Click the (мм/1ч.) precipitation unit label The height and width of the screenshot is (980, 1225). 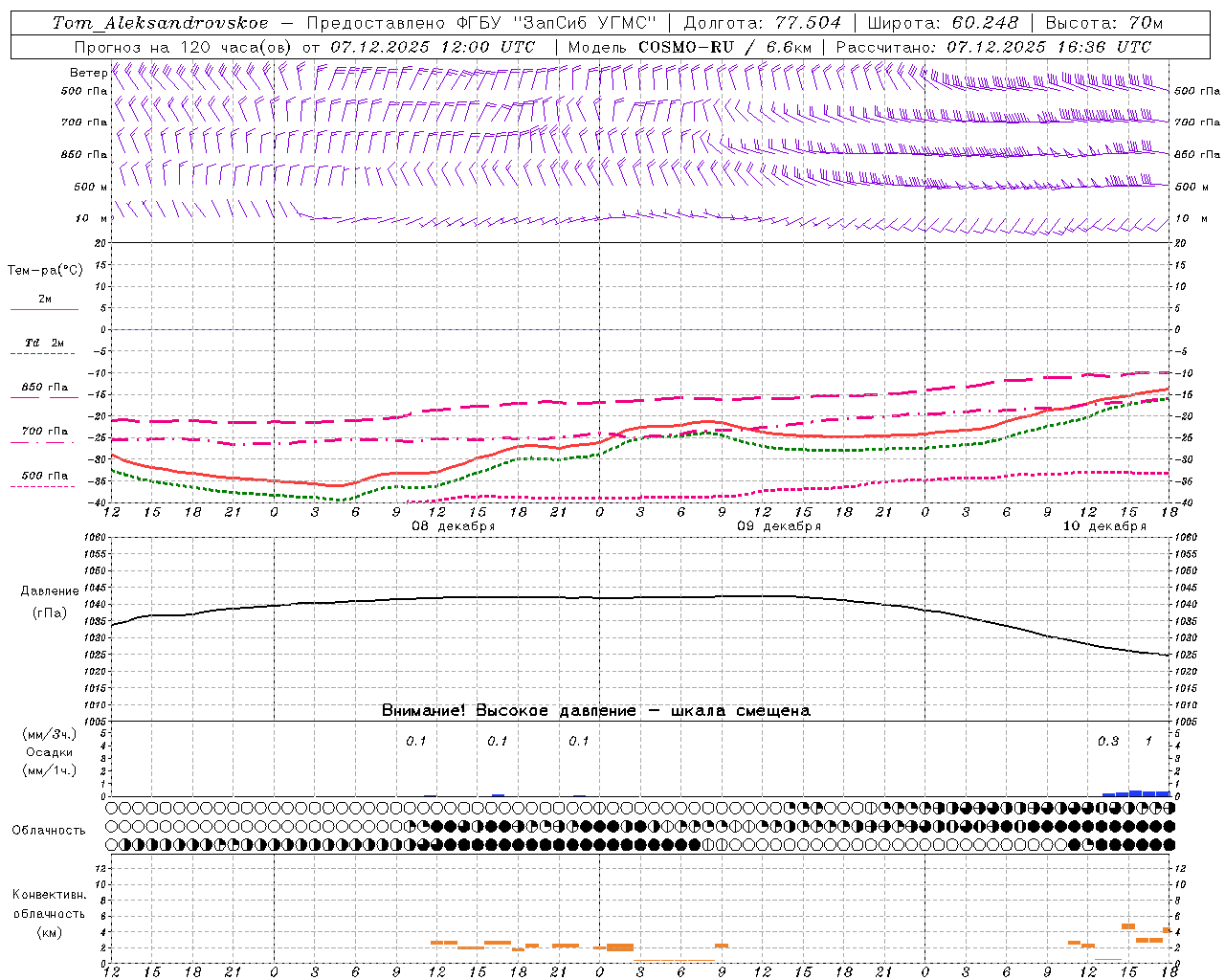[x=50, y=770]
